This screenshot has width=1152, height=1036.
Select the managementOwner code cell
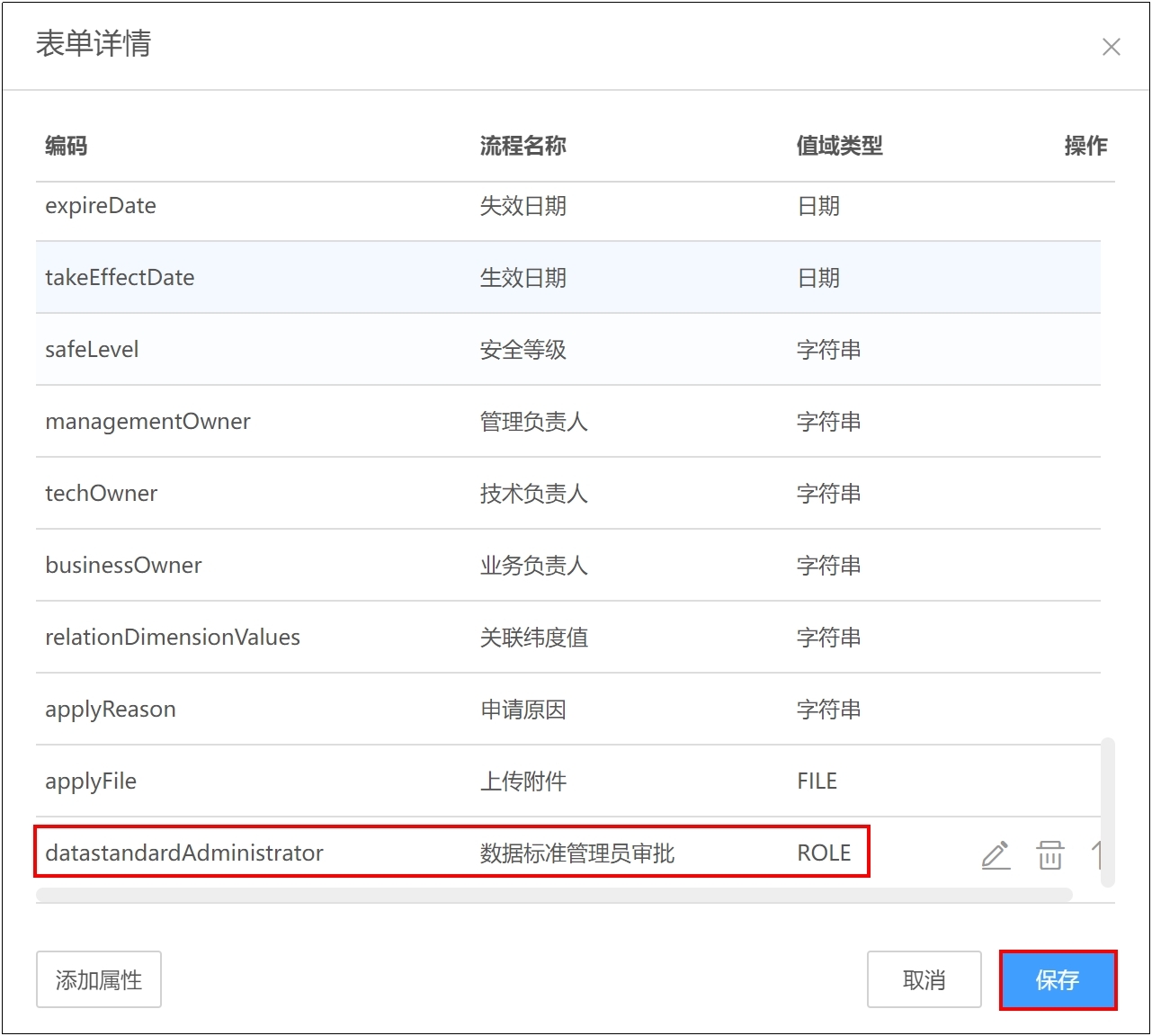(x=147, y=422)
